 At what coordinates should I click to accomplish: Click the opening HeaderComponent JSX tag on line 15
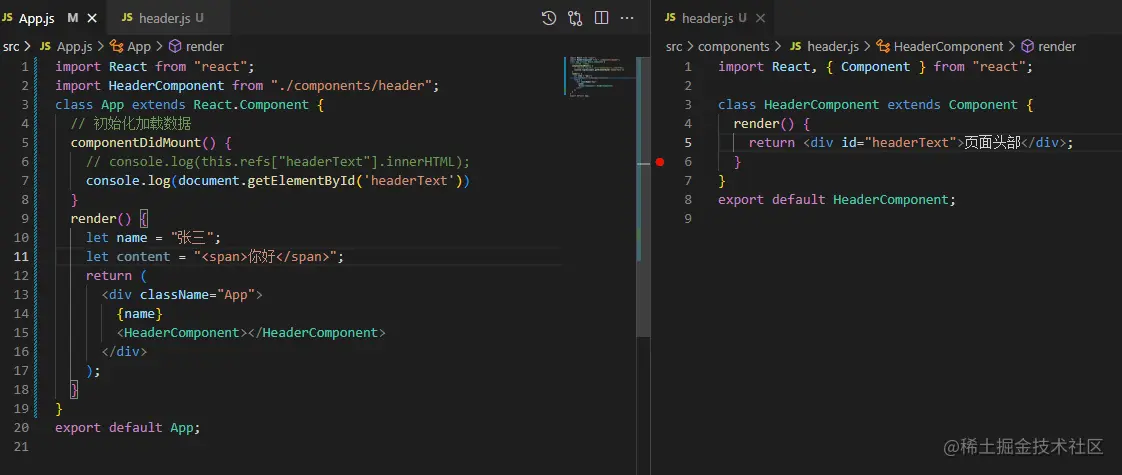(180, 333)
